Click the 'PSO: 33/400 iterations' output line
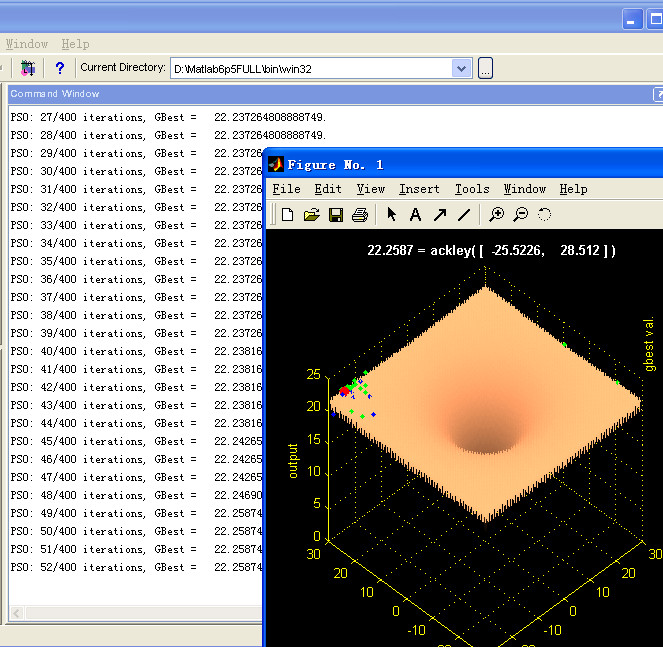 [x=136, y=225]
